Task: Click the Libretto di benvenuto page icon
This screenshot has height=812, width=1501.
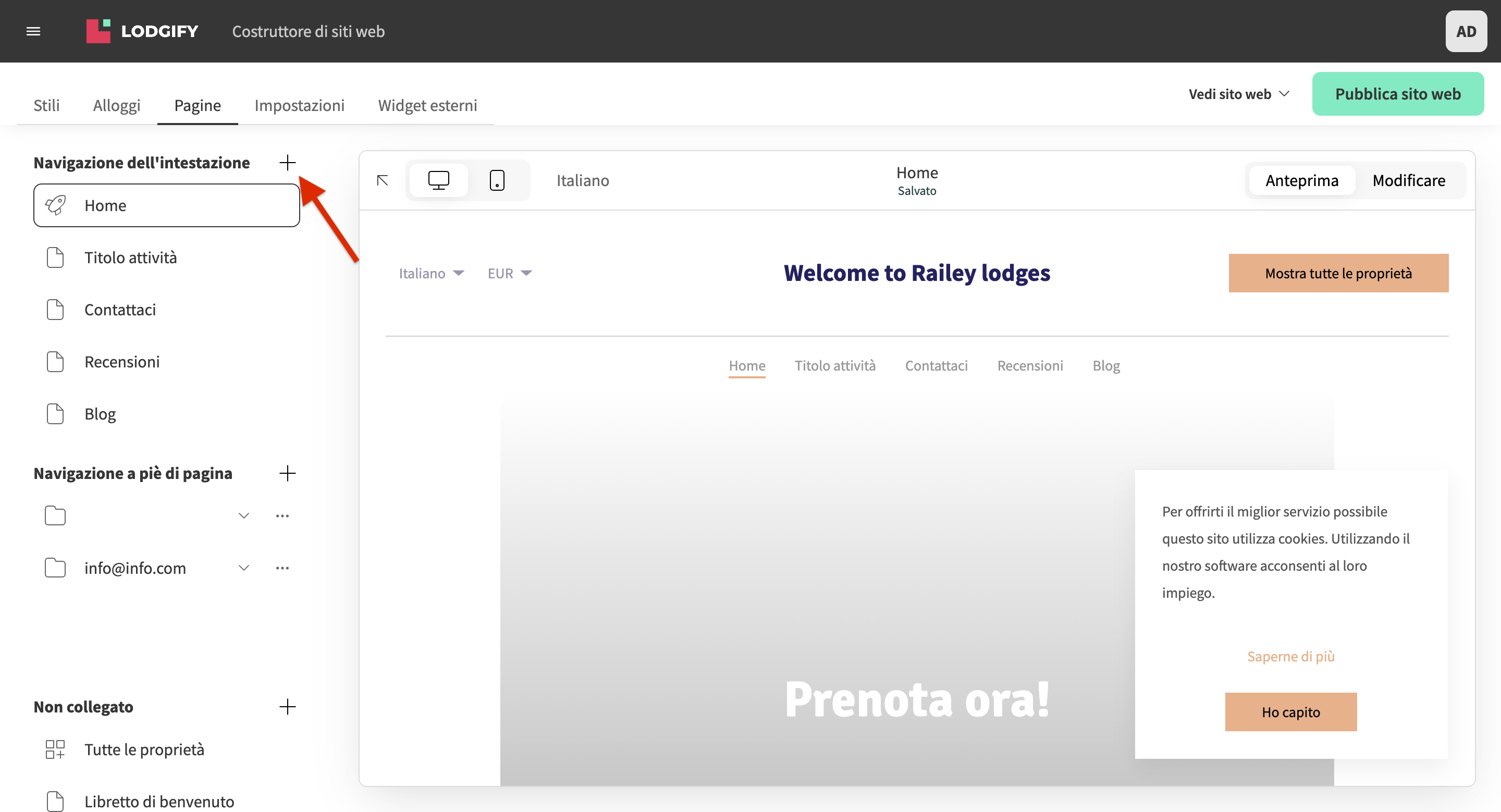Action: point(55,802)
